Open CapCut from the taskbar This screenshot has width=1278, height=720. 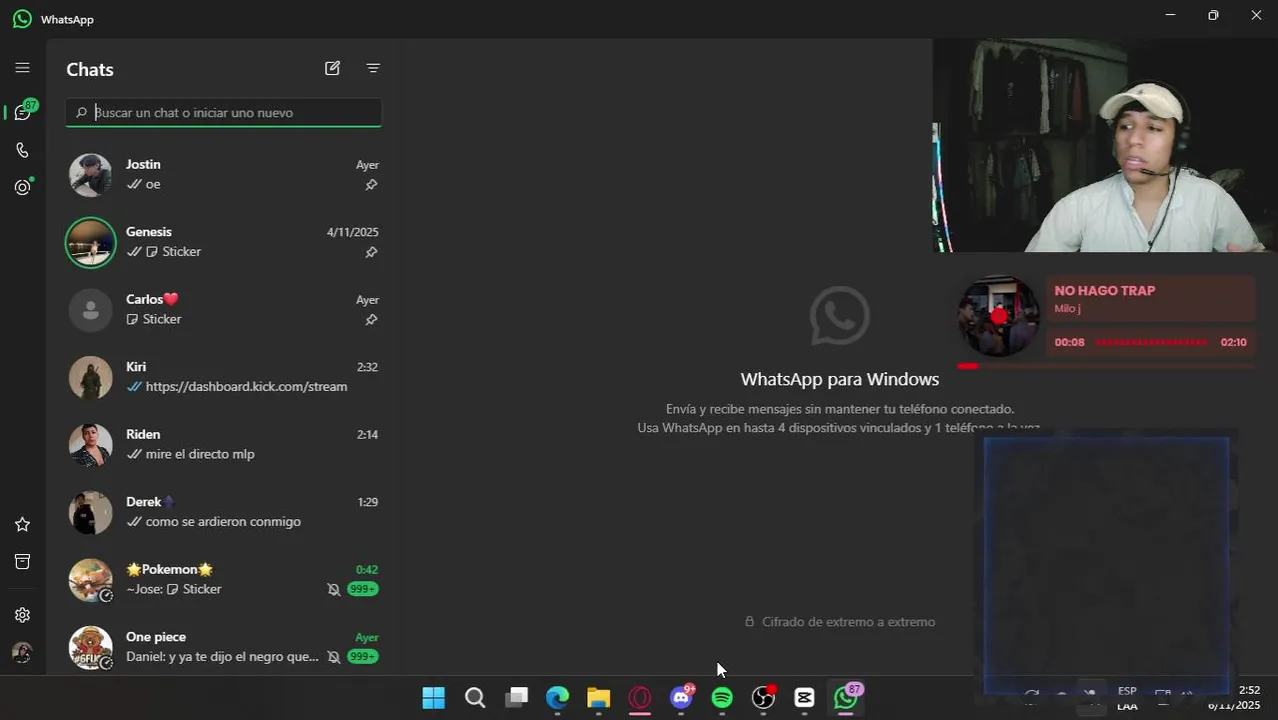[x=804, y=698]
